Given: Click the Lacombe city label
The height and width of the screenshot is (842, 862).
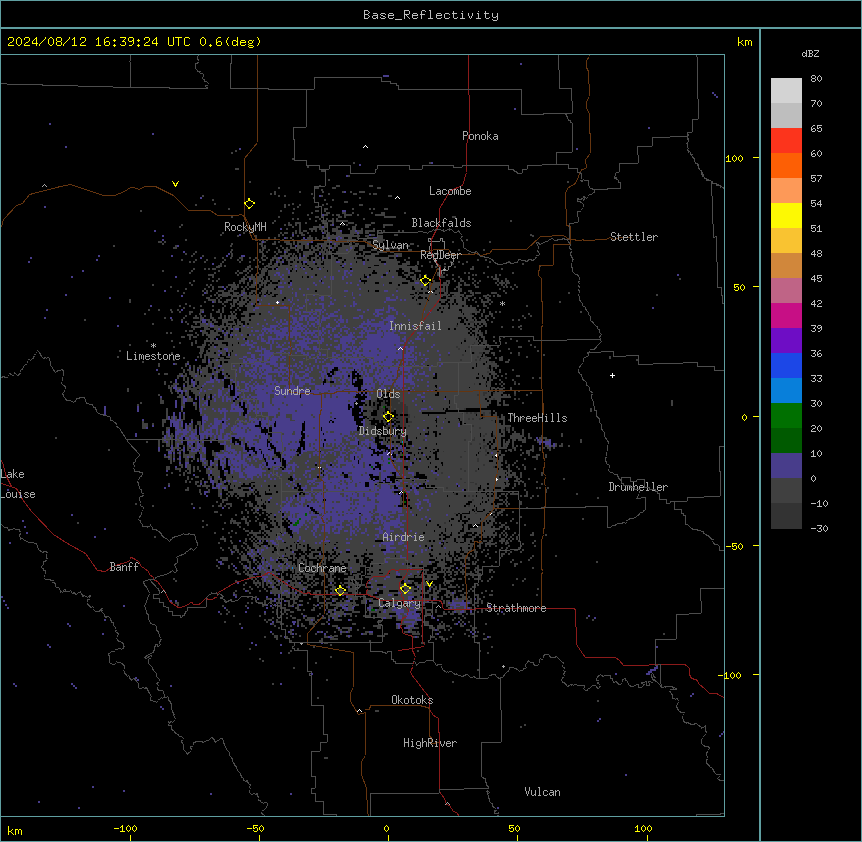Looking at the screenshot, I should pos(450,191).
